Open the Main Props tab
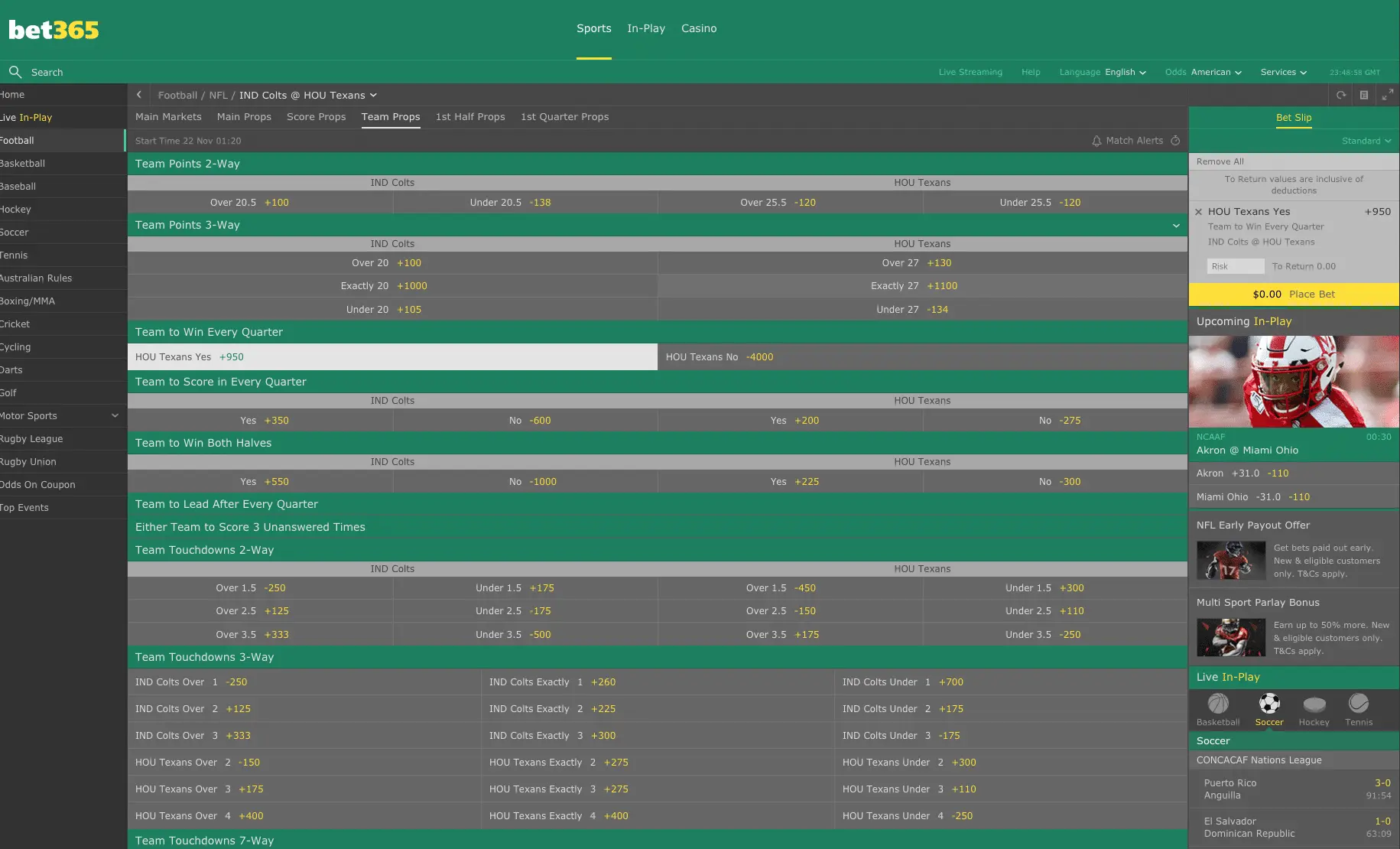 click(244, 117)
